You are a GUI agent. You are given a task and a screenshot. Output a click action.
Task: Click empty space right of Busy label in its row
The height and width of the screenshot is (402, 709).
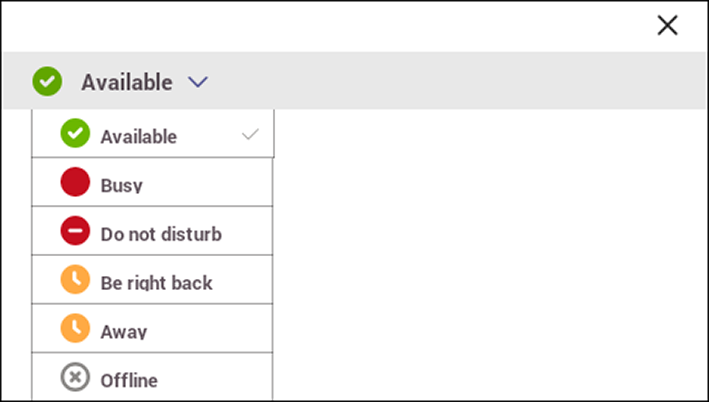click(x=208, y=182)
